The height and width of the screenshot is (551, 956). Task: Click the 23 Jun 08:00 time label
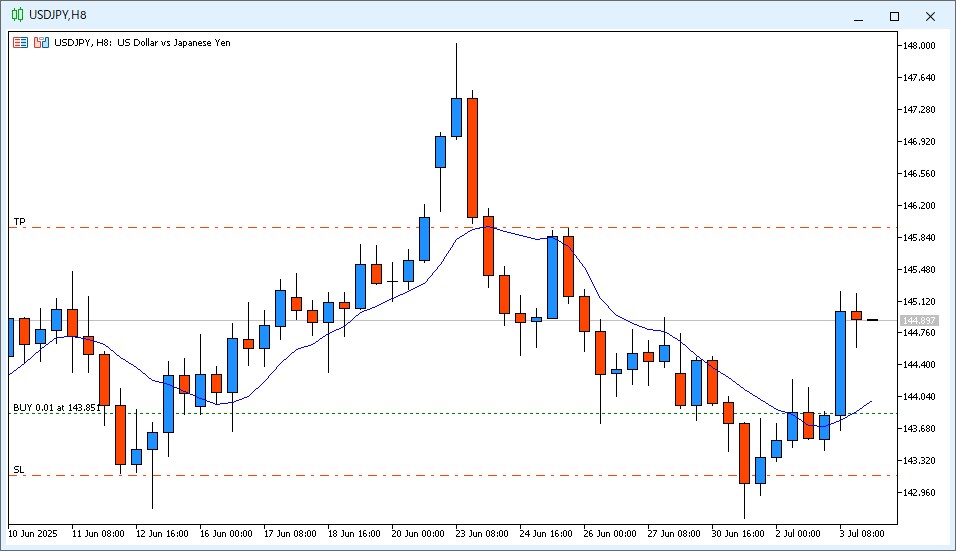pyautogui.click(x=482, y=534)
